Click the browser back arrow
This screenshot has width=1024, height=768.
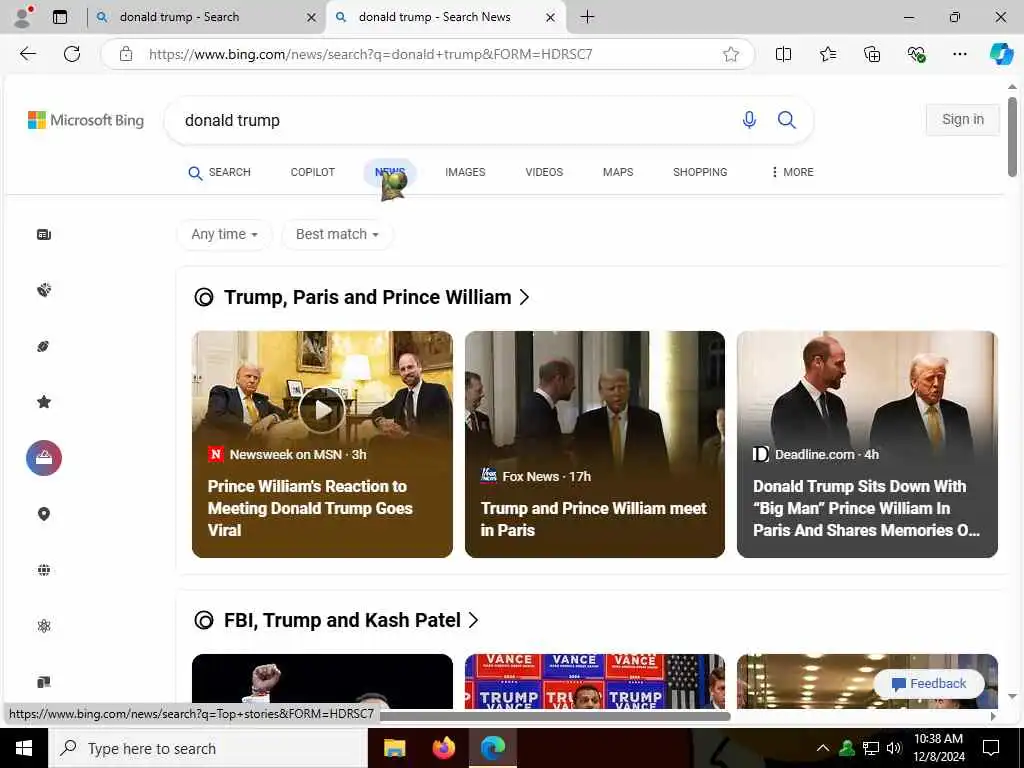27,54
